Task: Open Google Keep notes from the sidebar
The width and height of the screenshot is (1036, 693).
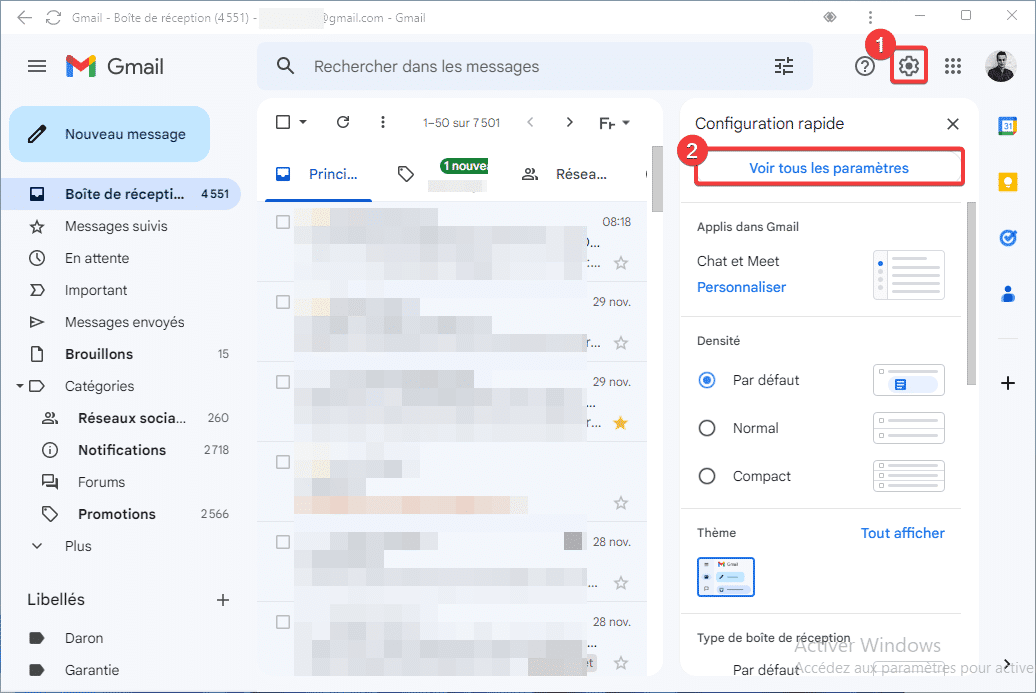Action: pos(1007,182)
